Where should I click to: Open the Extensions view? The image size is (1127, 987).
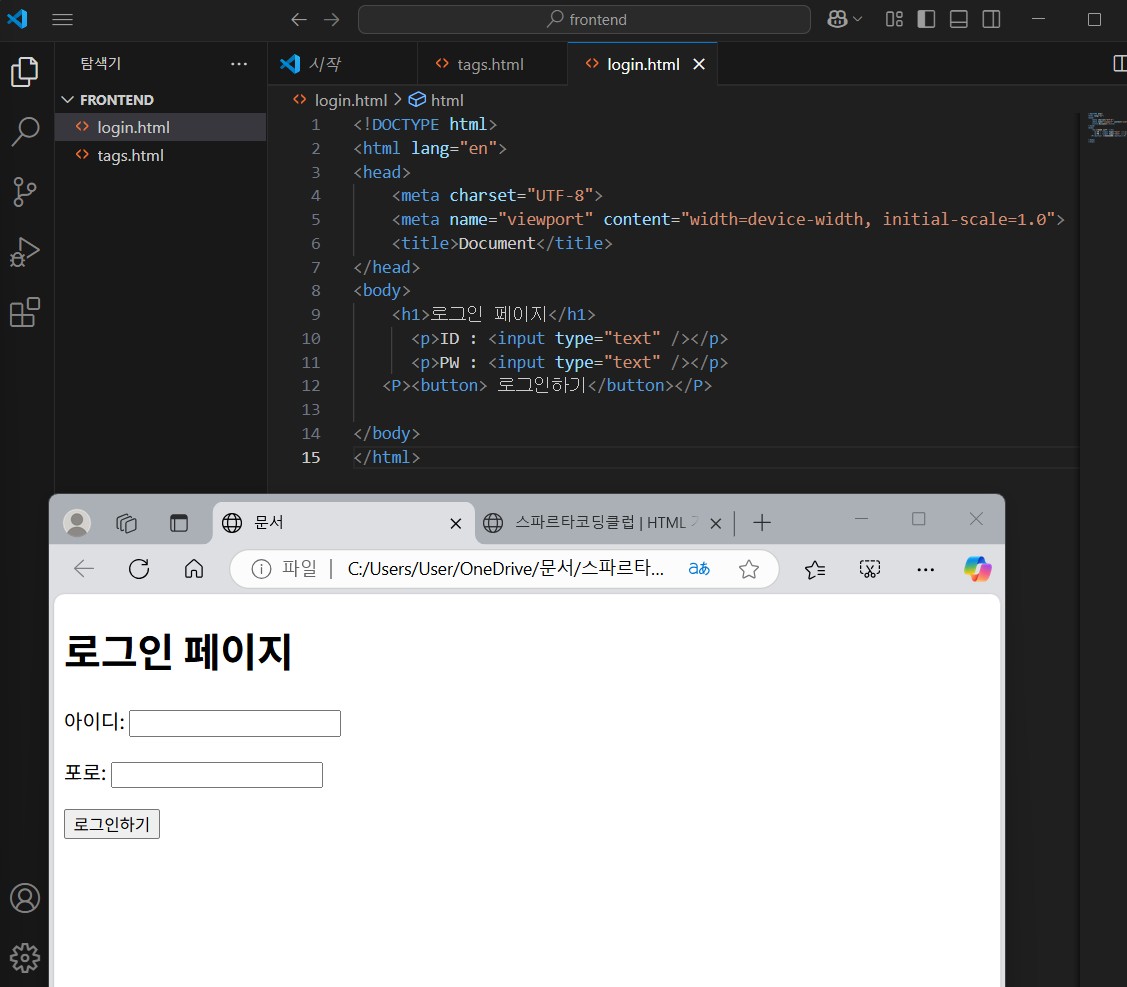[24, 312]
